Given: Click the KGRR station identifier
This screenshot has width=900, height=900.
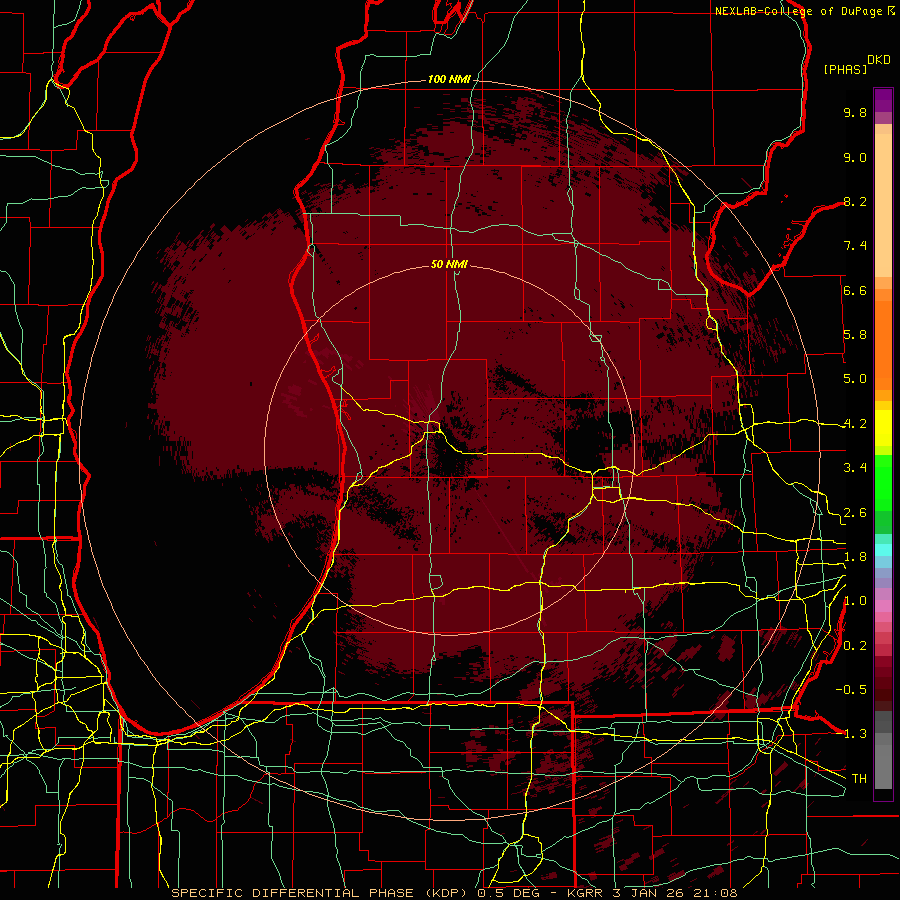Looking at the screenshot, I should click(585, 893).
